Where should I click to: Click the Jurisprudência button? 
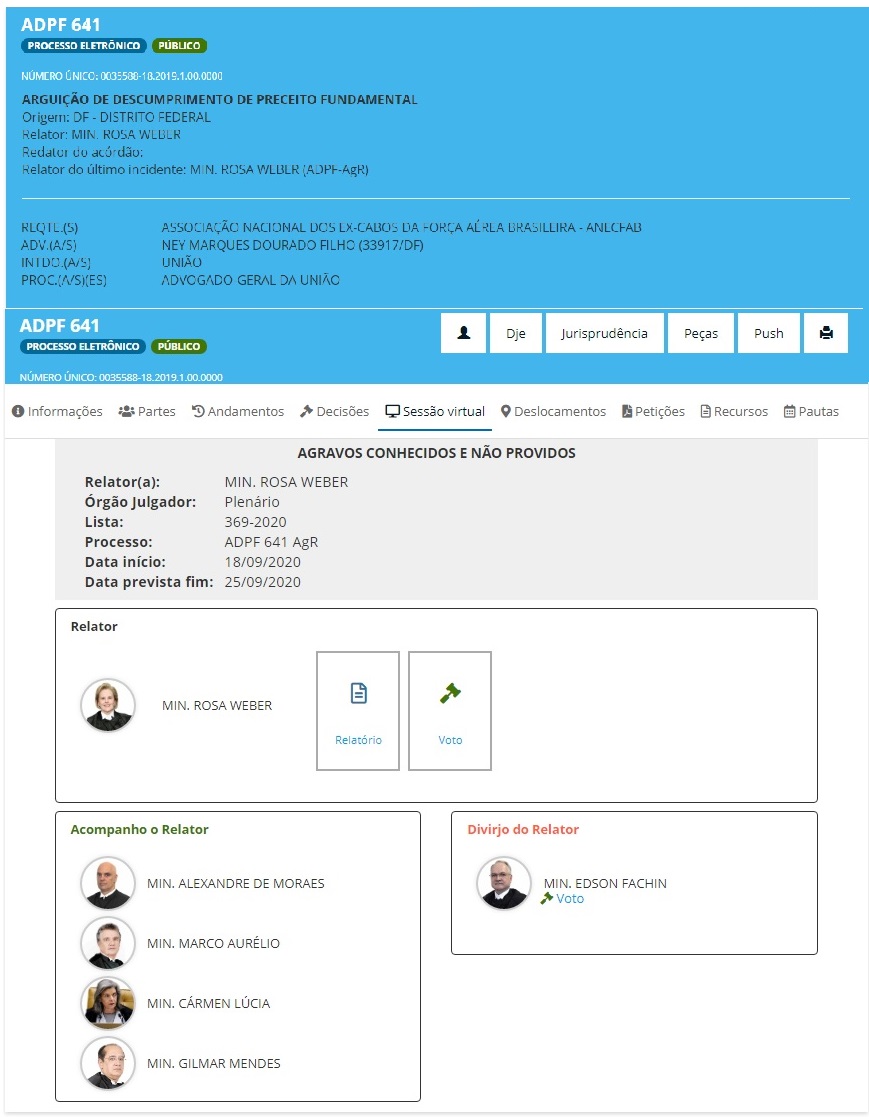click(x=605, y=333)
